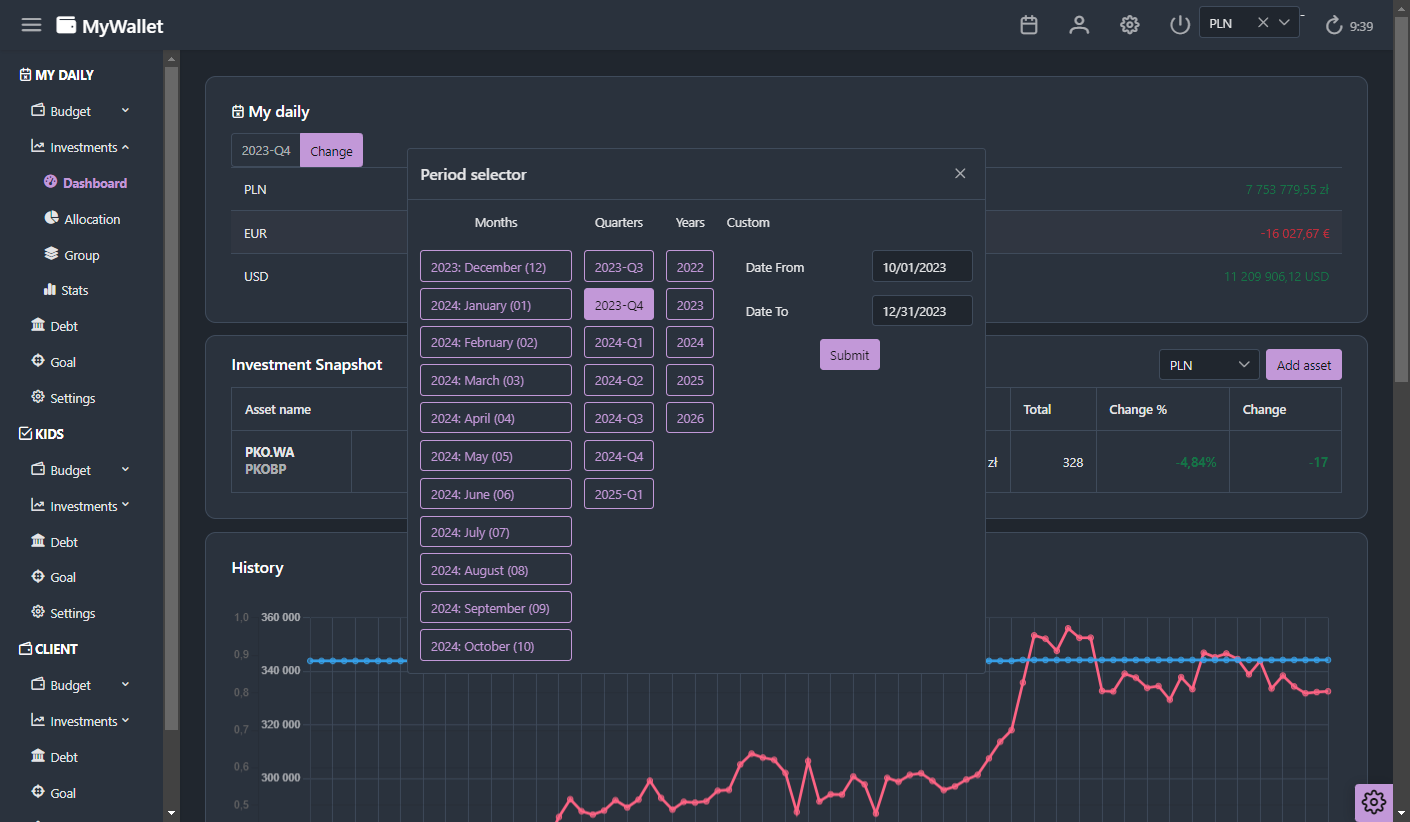Open the header PLN currency dropdown arrow
Viewport: 1410px width, 822px height.
(x=1285, y=23)
